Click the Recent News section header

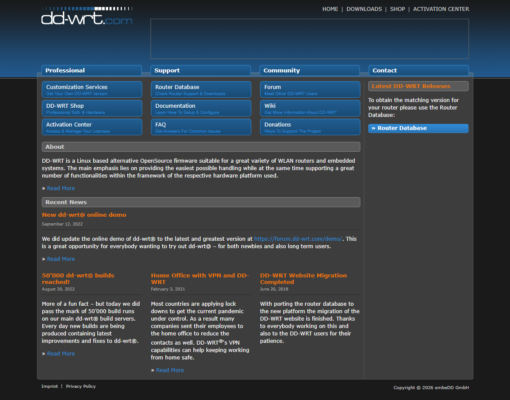coord(201,202)
